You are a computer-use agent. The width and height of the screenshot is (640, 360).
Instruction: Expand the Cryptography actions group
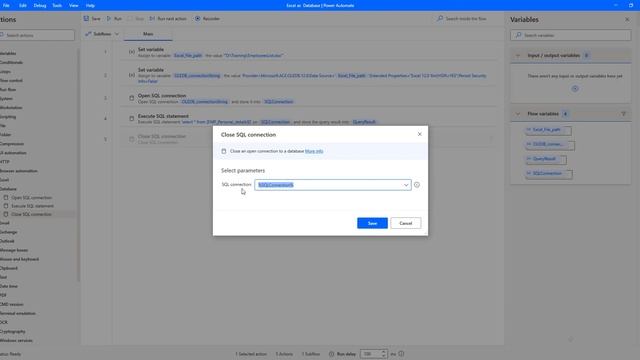(x=13, y=331)
